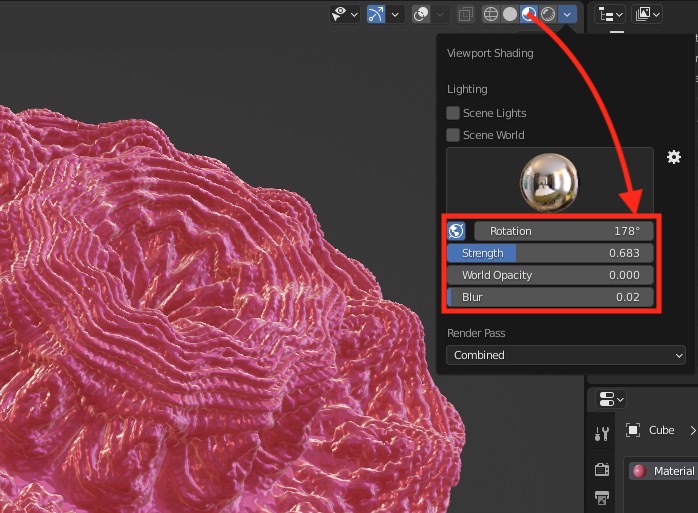
Task: Adjust the Strength slider
Action: (550, 253)
